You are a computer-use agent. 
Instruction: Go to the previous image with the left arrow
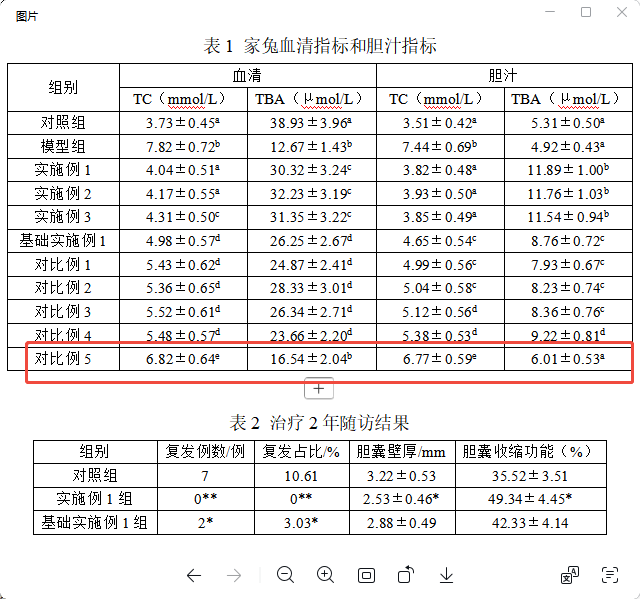point(194,575)
